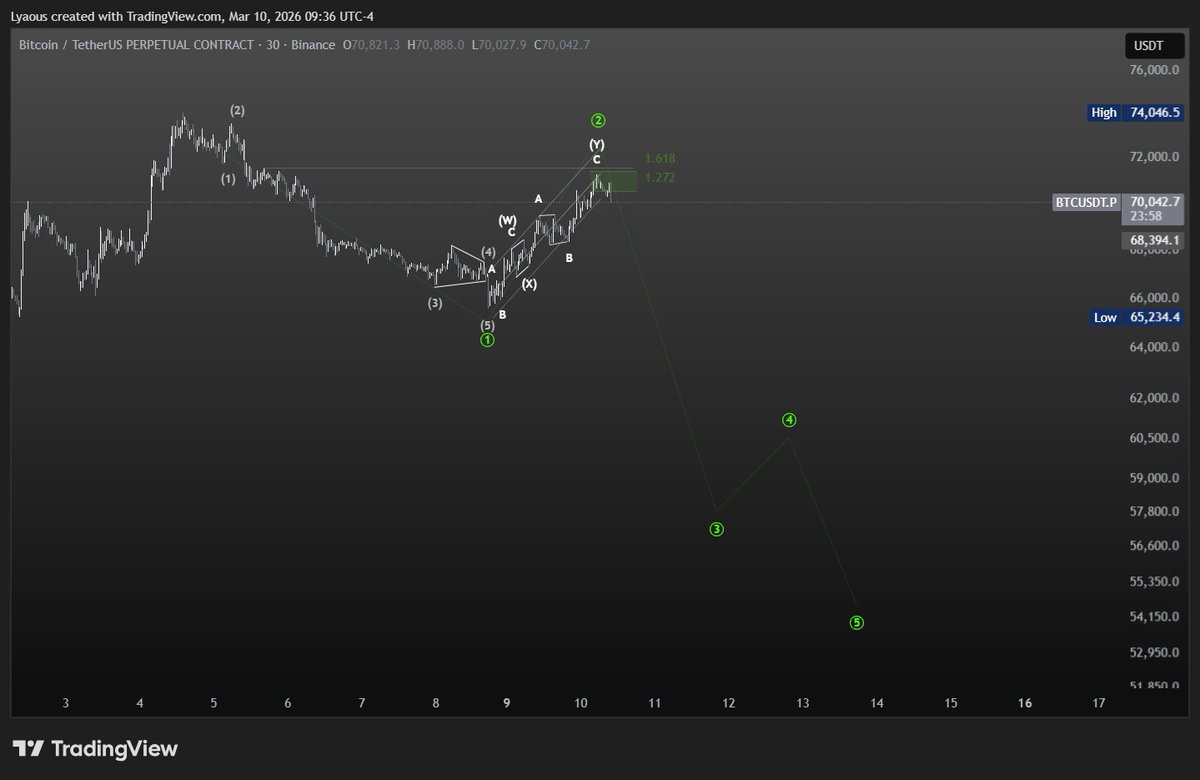
Task: Click the C label under (W)
Action: [511, 232]
